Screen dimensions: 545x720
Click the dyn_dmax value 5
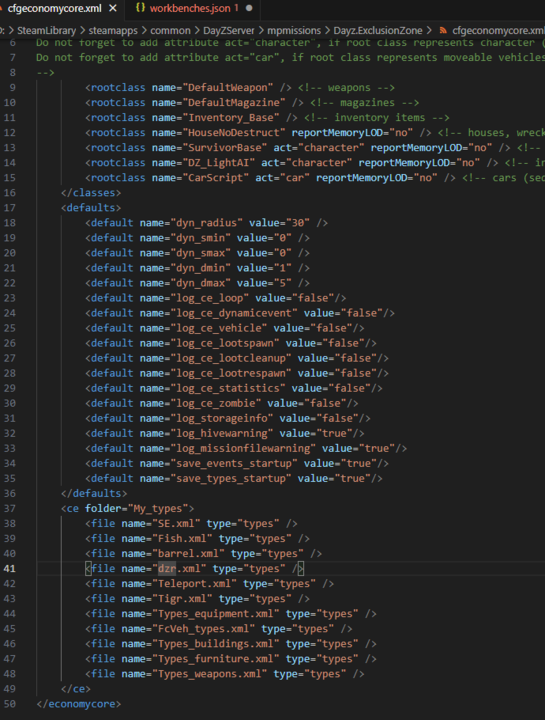coord(282,283)
